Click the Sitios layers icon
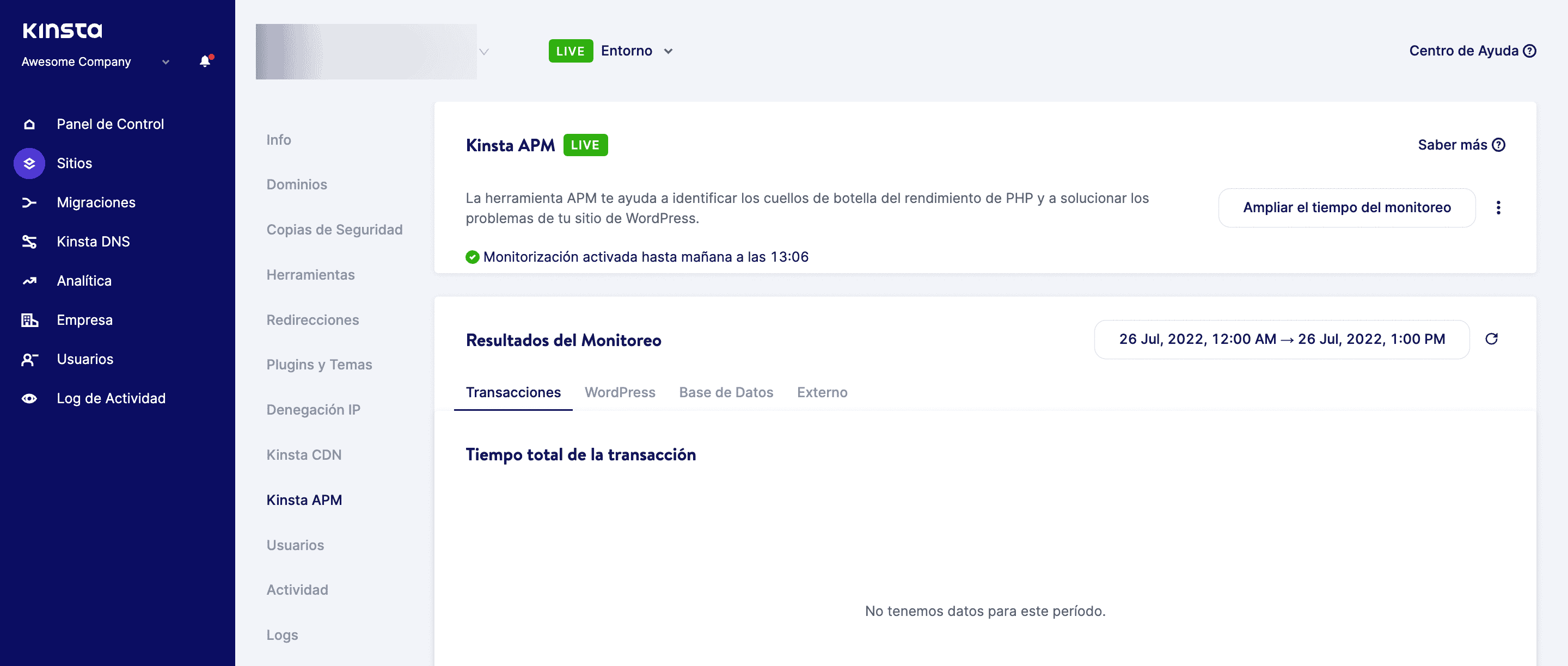Image resolution: width=1568 pixels, height=666 pixels. point(29,163)
